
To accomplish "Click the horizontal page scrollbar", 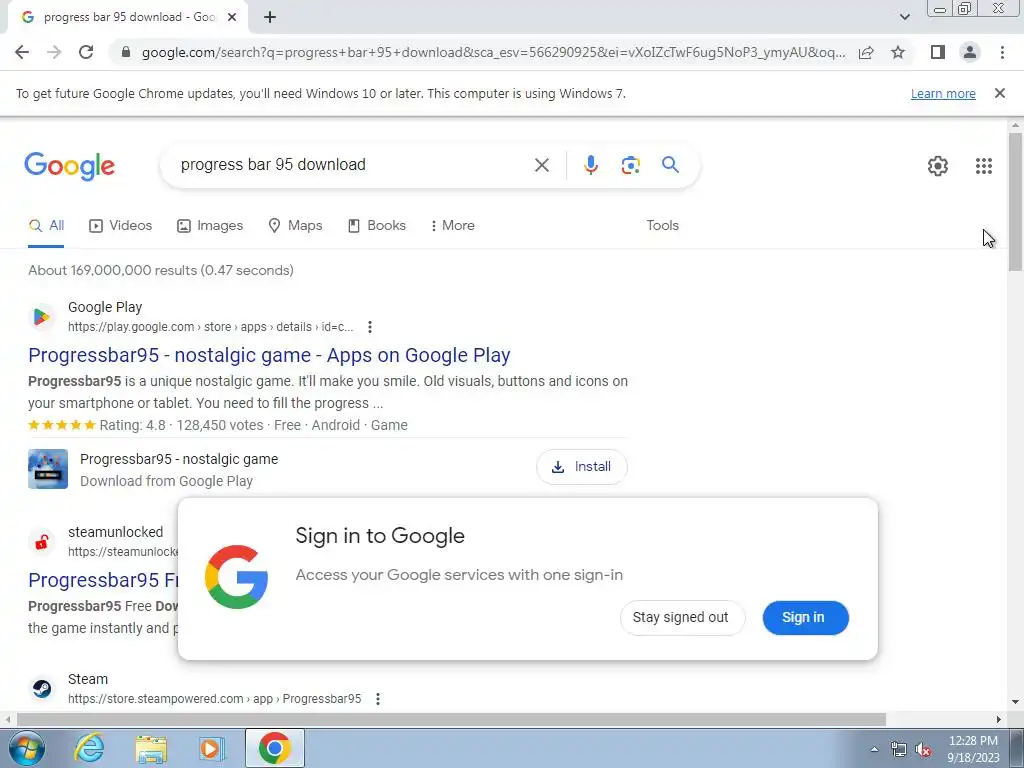I will (451, 720).
